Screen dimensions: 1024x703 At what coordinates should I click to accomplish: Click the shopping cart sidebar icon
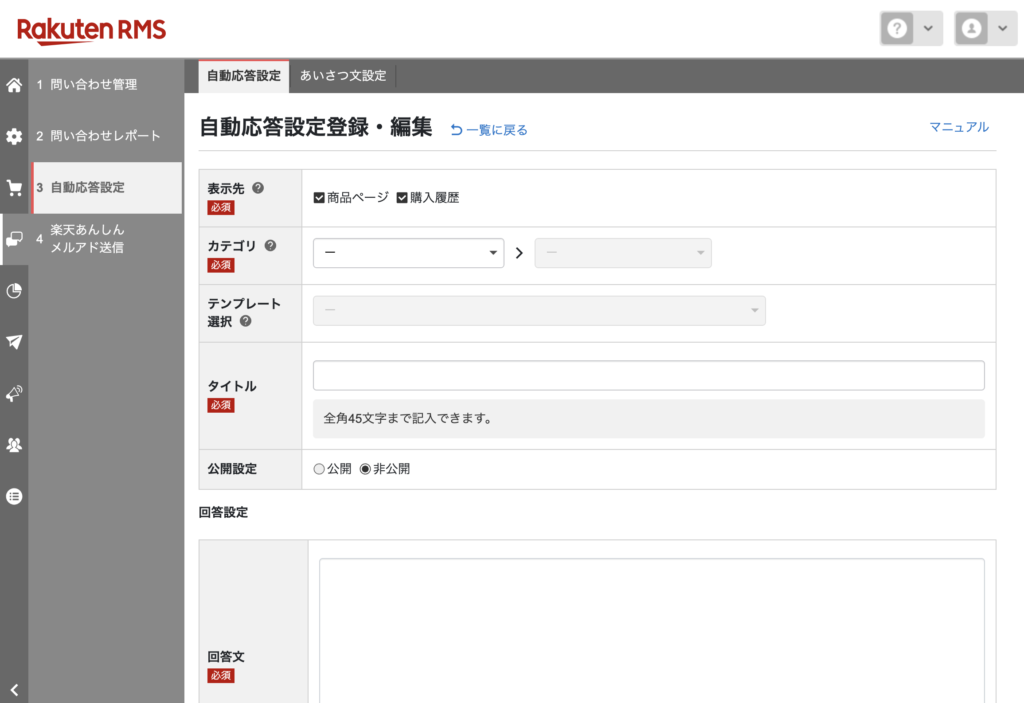(x=14, y=188)
